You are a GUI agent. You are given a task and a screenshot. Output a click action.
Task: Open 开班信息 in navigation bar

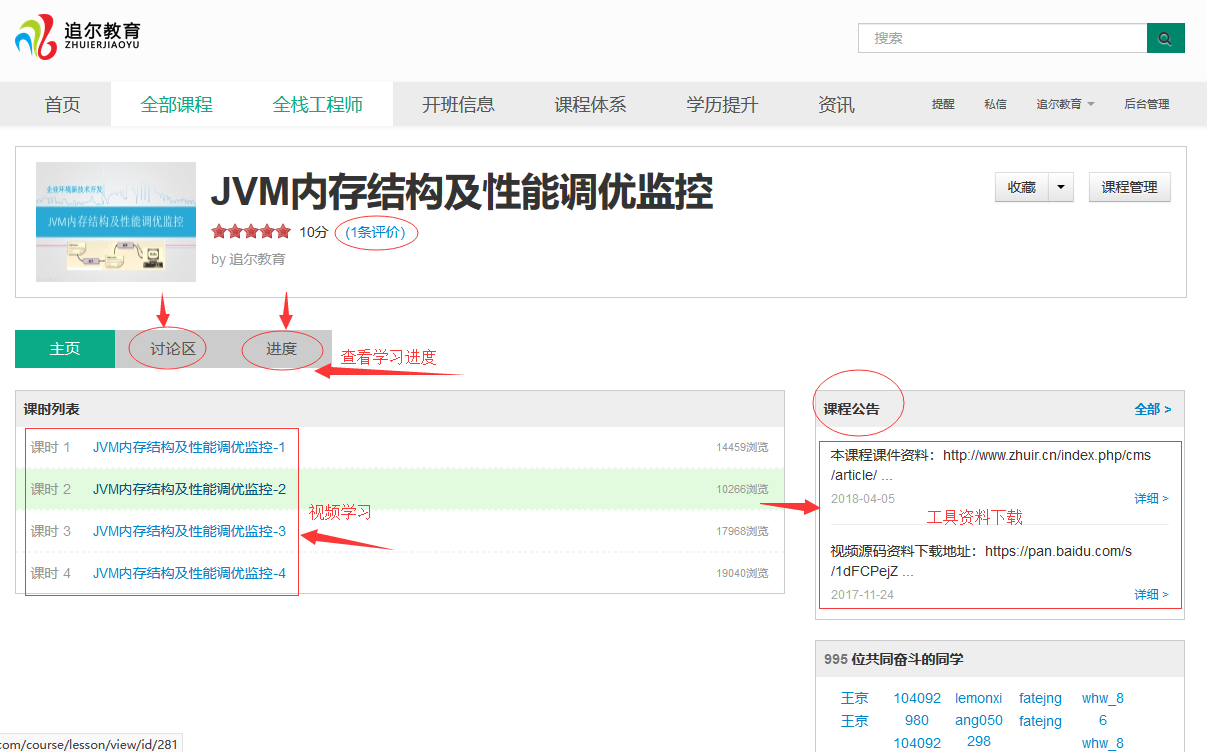[x=458, y=105]
